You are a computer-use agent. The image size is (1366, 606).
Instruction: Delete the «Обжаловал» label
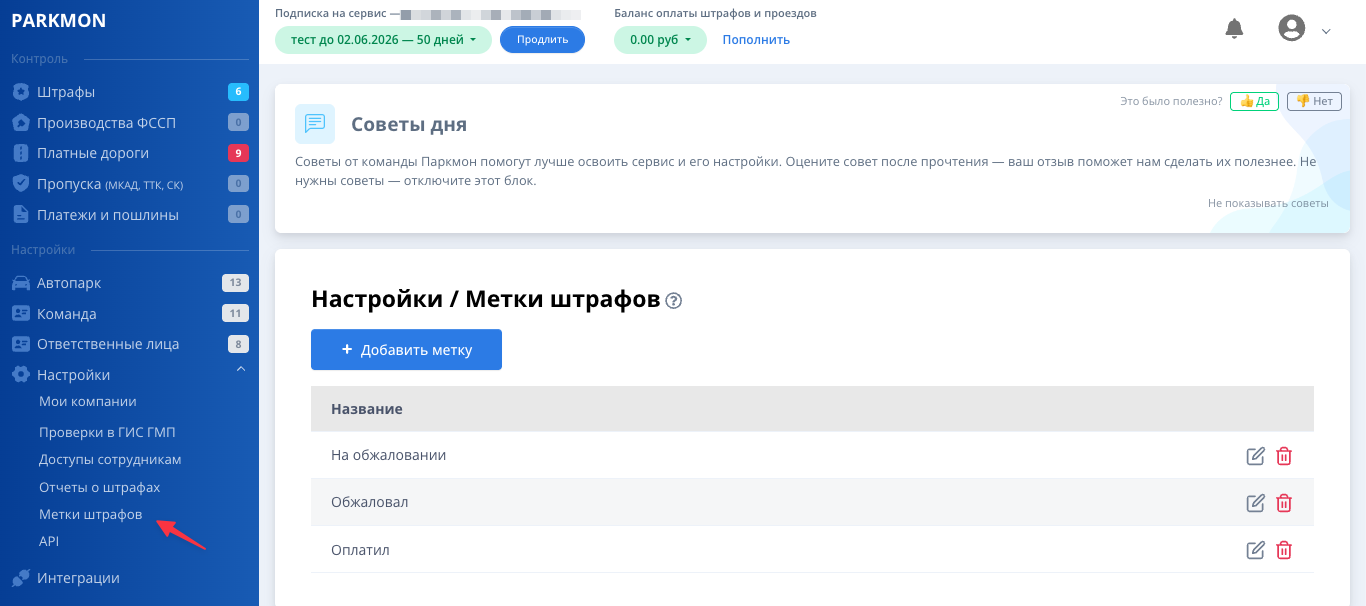(1284, 503)
